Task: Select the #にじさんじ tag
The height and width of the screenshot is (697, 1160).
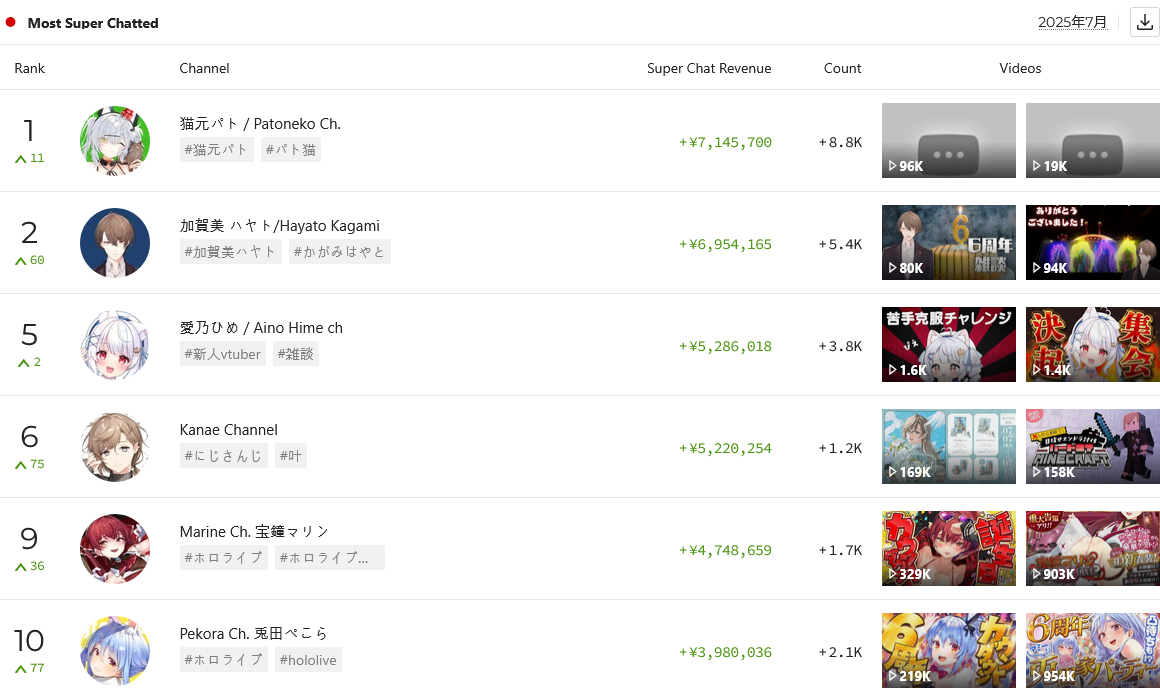Action: tap(223, 456)
